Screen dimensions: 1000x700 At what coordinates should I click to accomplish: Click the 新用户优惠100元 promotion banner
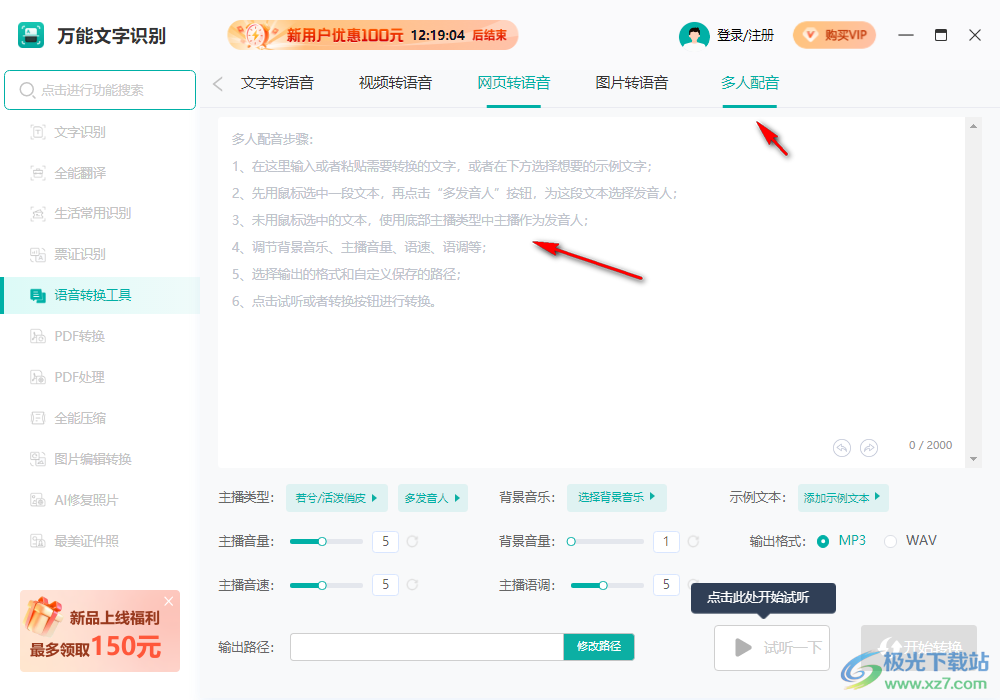tap(372, 35)
